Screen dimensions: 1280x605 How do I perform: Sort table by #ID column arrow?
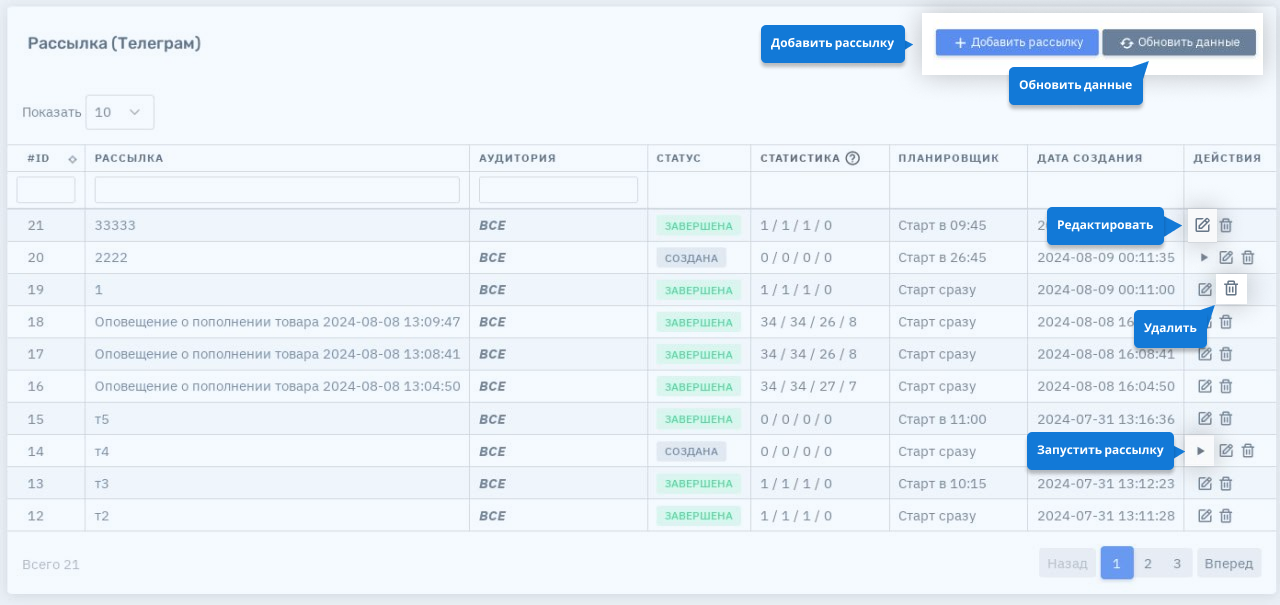(72, 159)
